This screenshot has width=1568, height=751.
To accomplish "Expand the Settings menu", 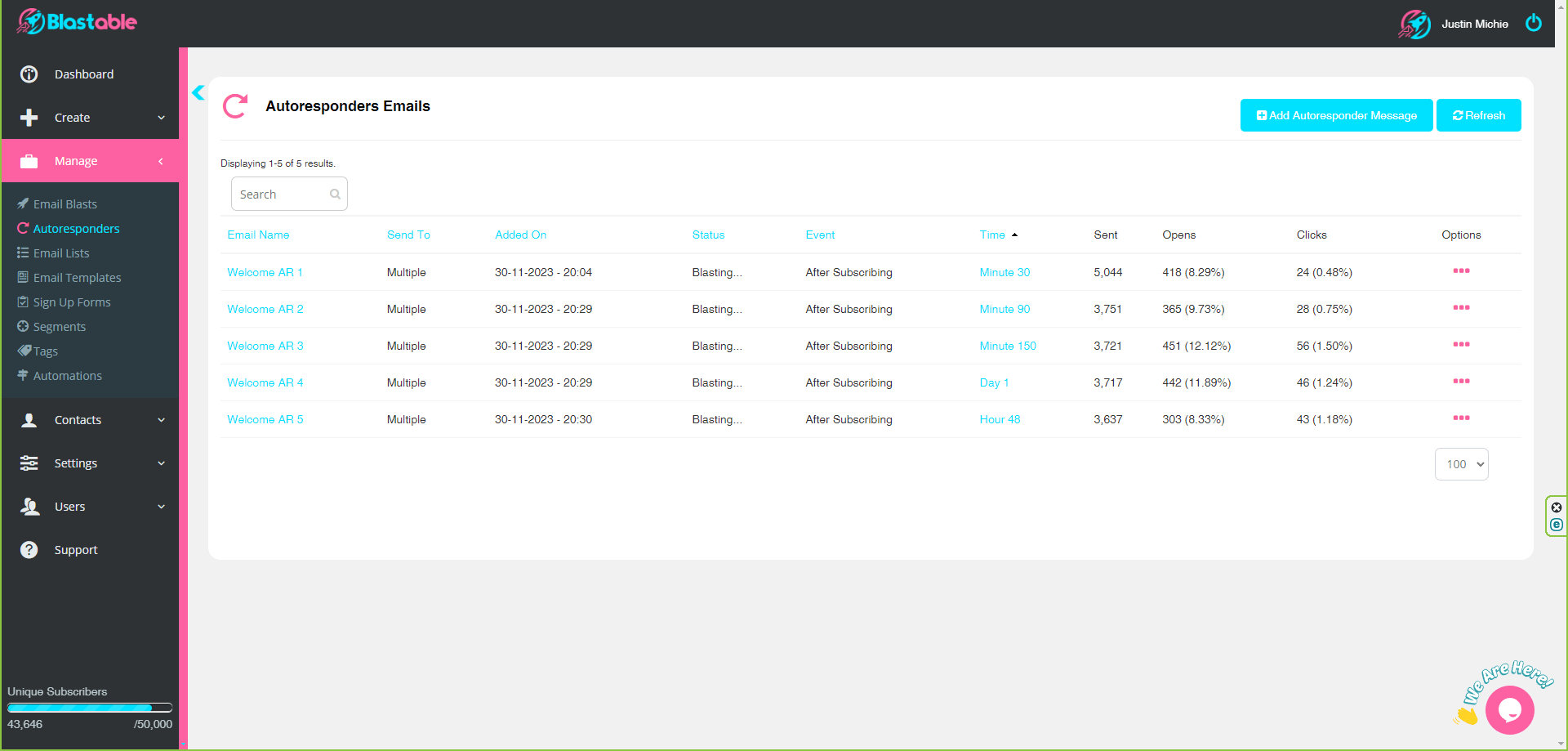I will [90, 463].
